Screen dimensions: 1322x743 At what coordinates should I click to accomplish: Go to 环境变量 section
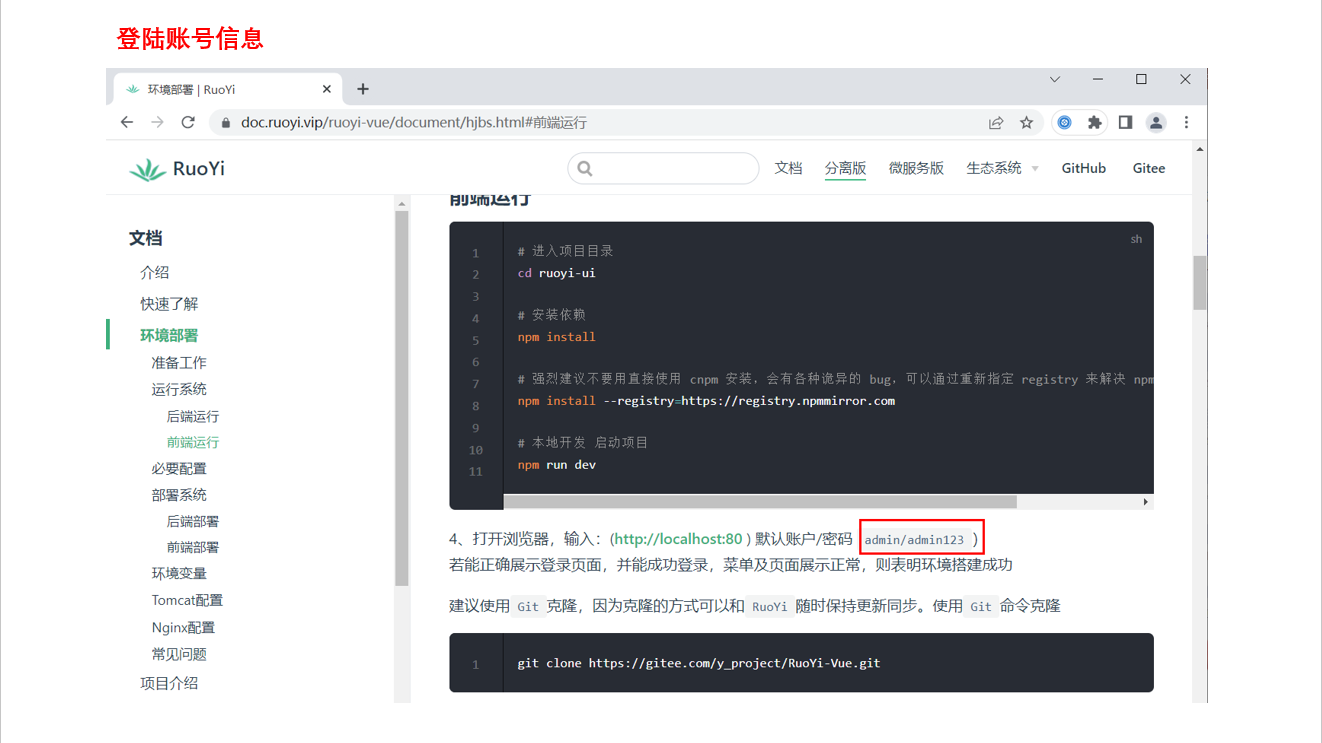pos(179,573)
